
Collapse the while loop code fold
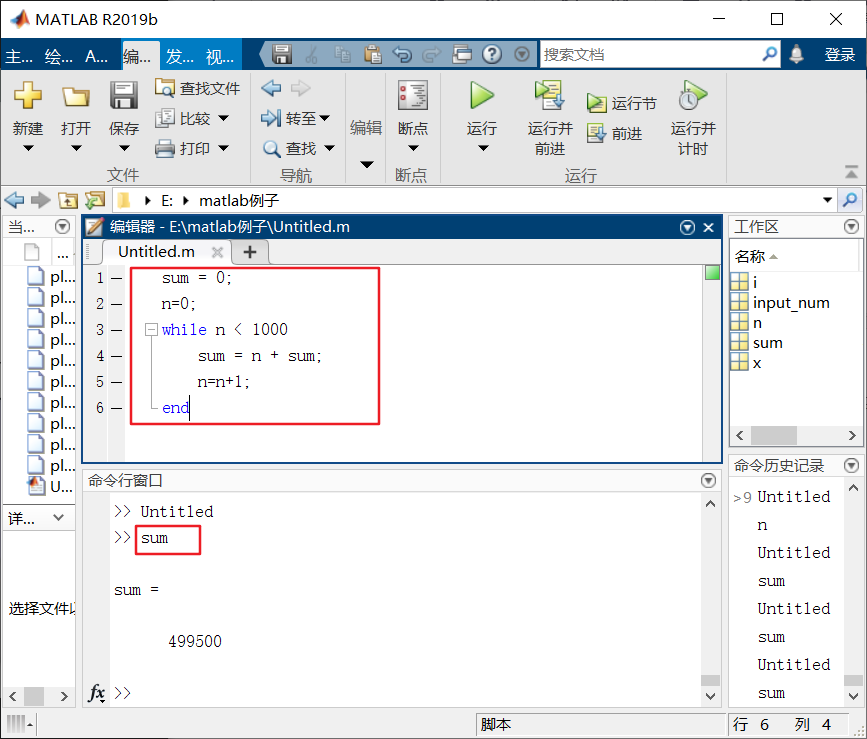(151, 329)
